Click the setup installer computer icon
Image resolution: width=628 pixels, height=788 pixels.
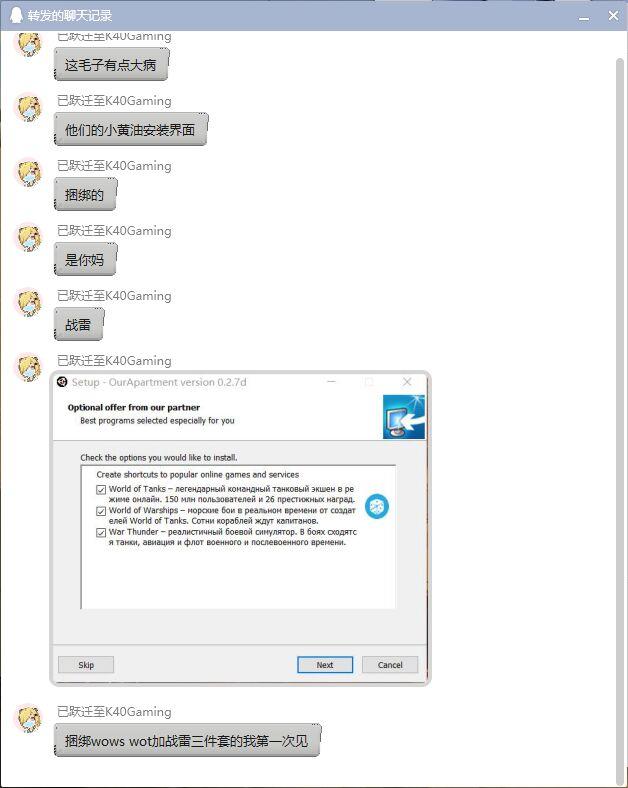coord(403,417)
